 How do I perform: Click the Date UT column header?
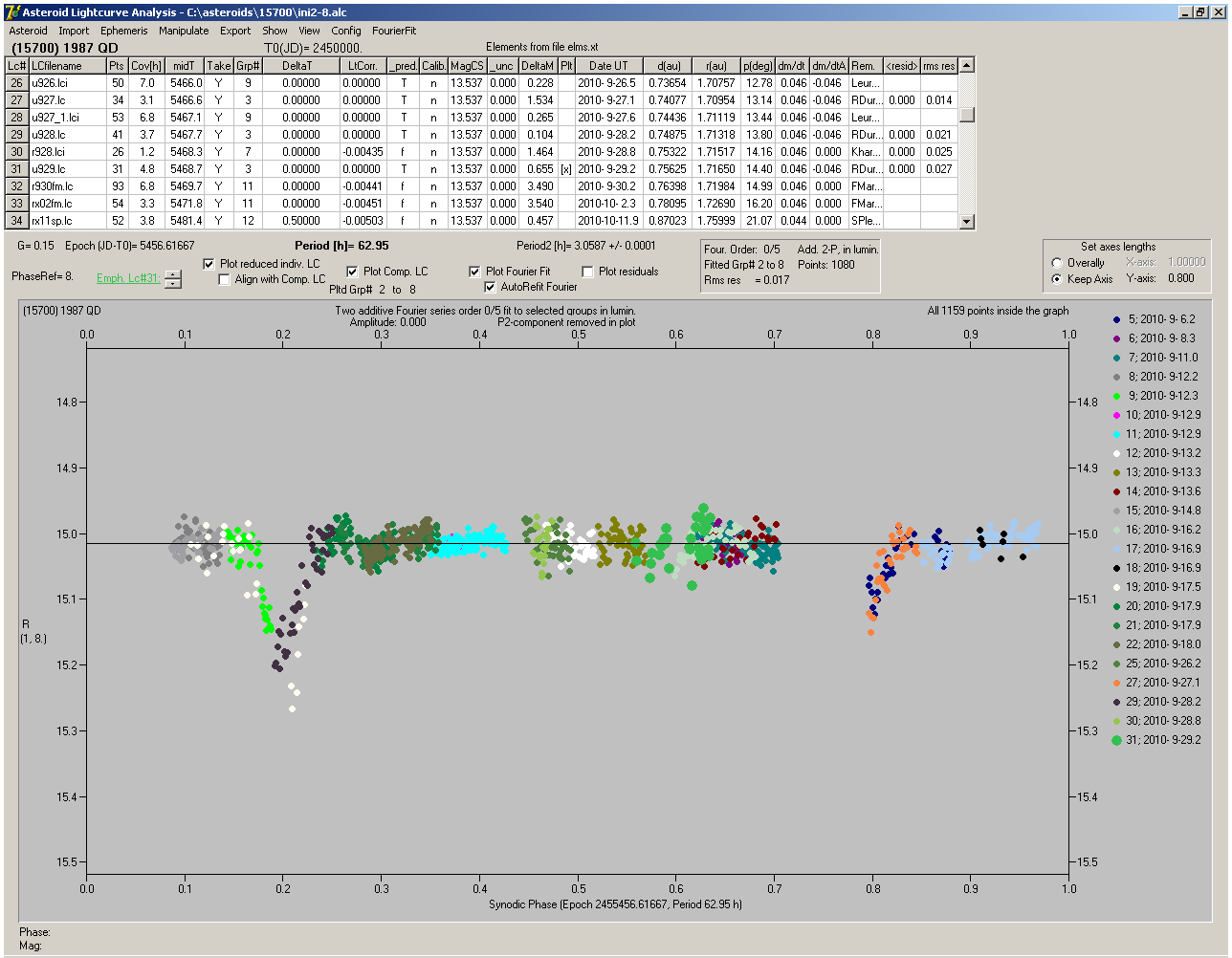pos(608,66)
